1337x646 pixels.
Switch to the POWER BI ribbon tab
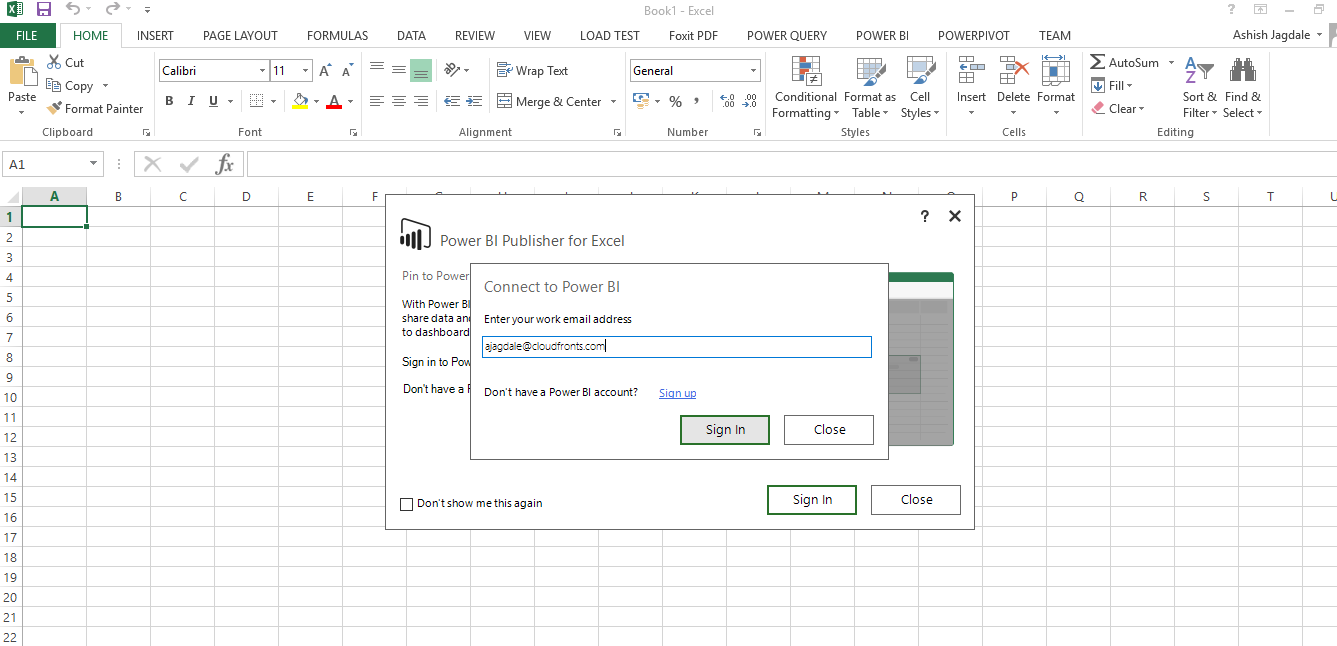point(882,35)
